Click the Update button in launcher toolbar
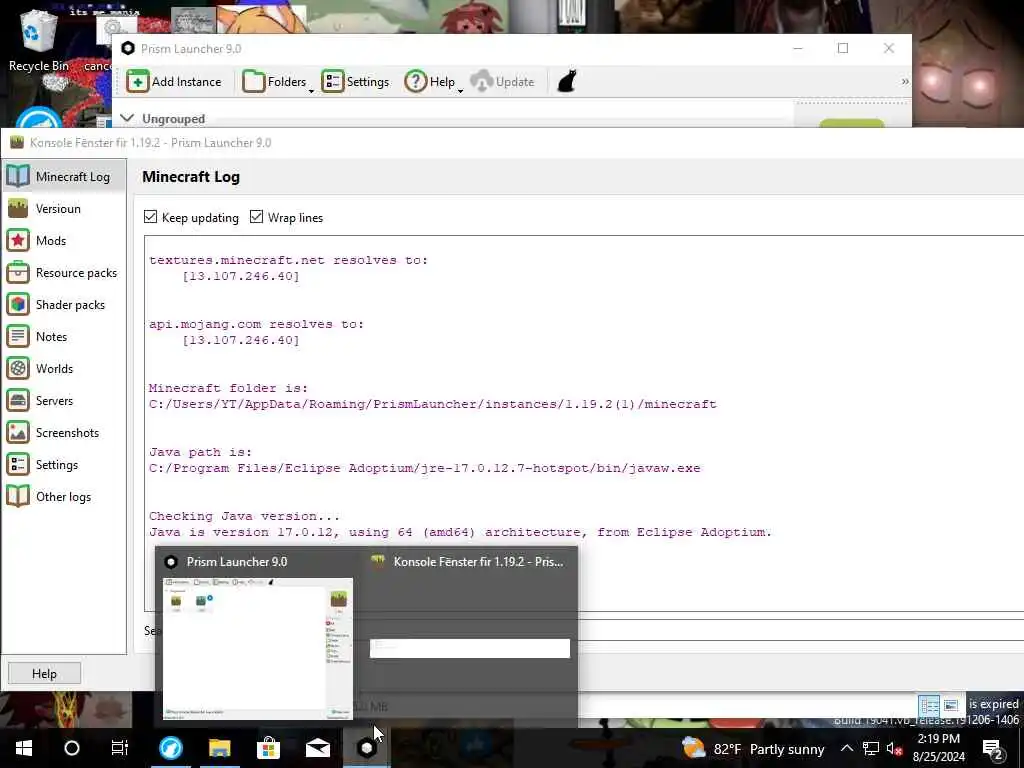 coord(503,82)
